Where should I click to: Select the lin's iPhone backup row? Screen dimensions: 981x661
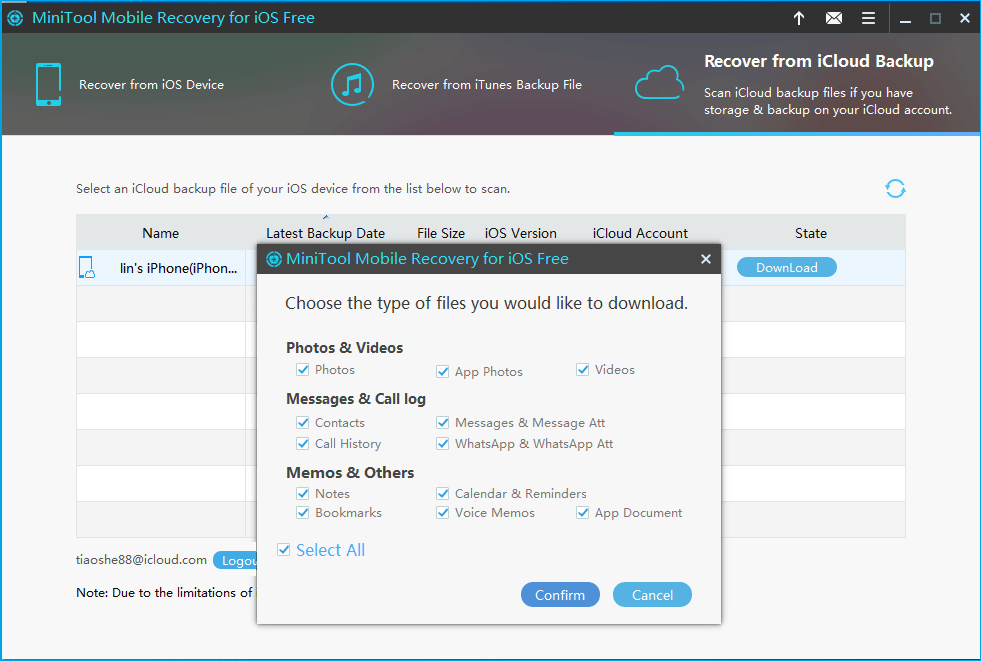click(490, 268)
